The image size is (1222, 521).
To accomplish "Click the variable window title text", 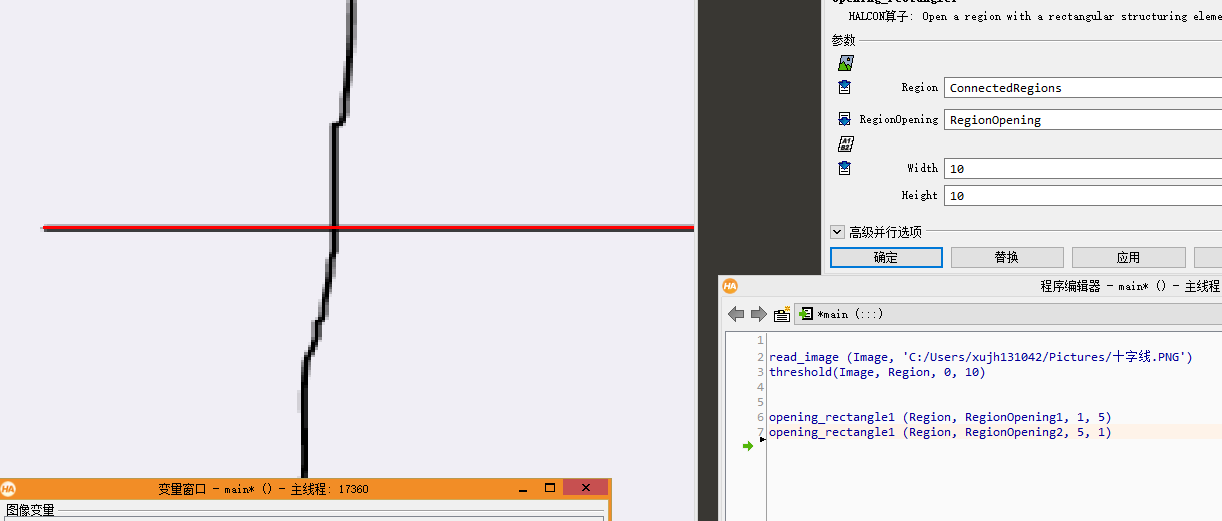I will tap(263, 489).
